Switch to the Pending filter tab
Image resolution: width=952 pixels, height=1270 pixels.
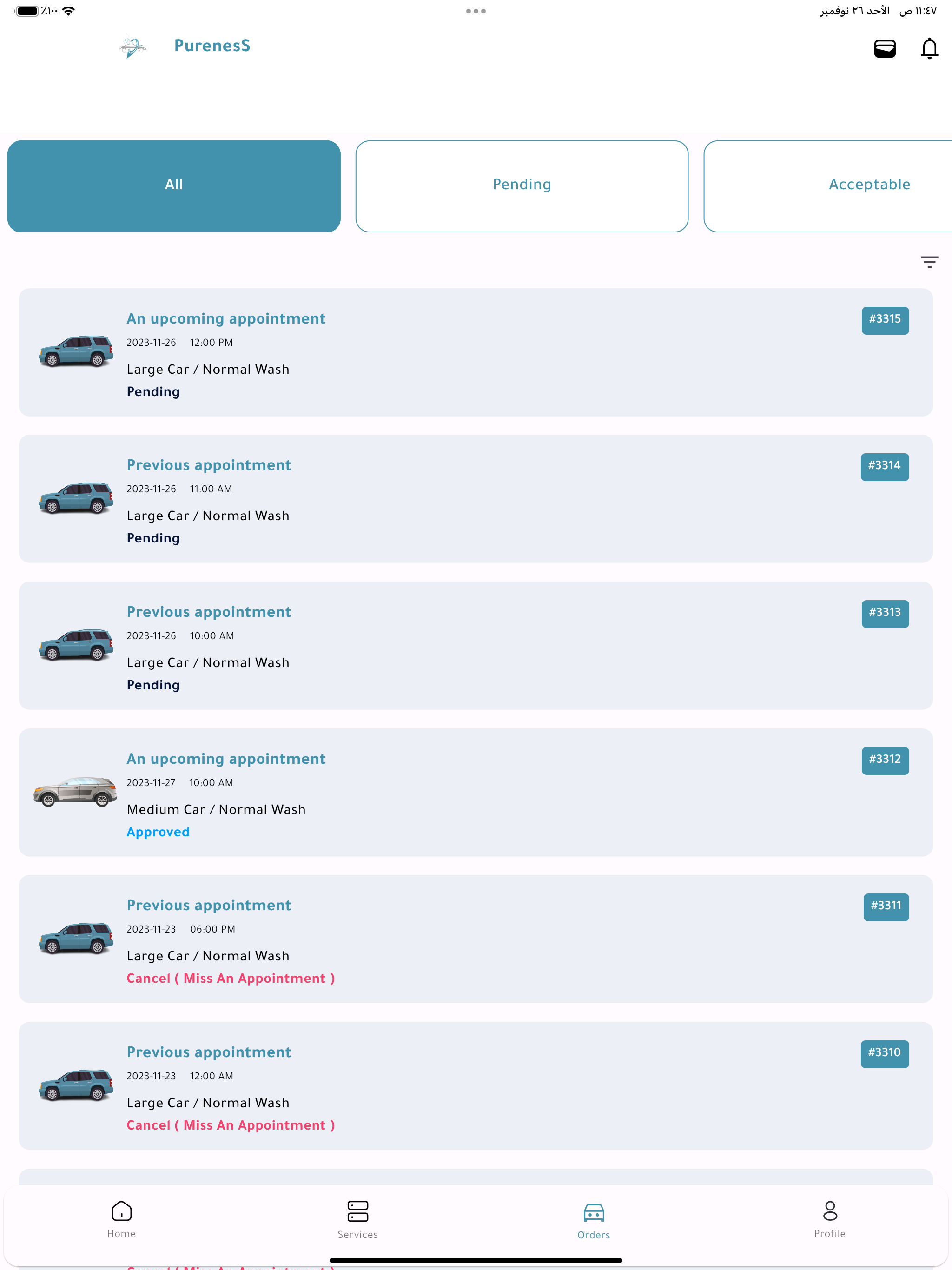pyautogui.click(x=522, y=186)
